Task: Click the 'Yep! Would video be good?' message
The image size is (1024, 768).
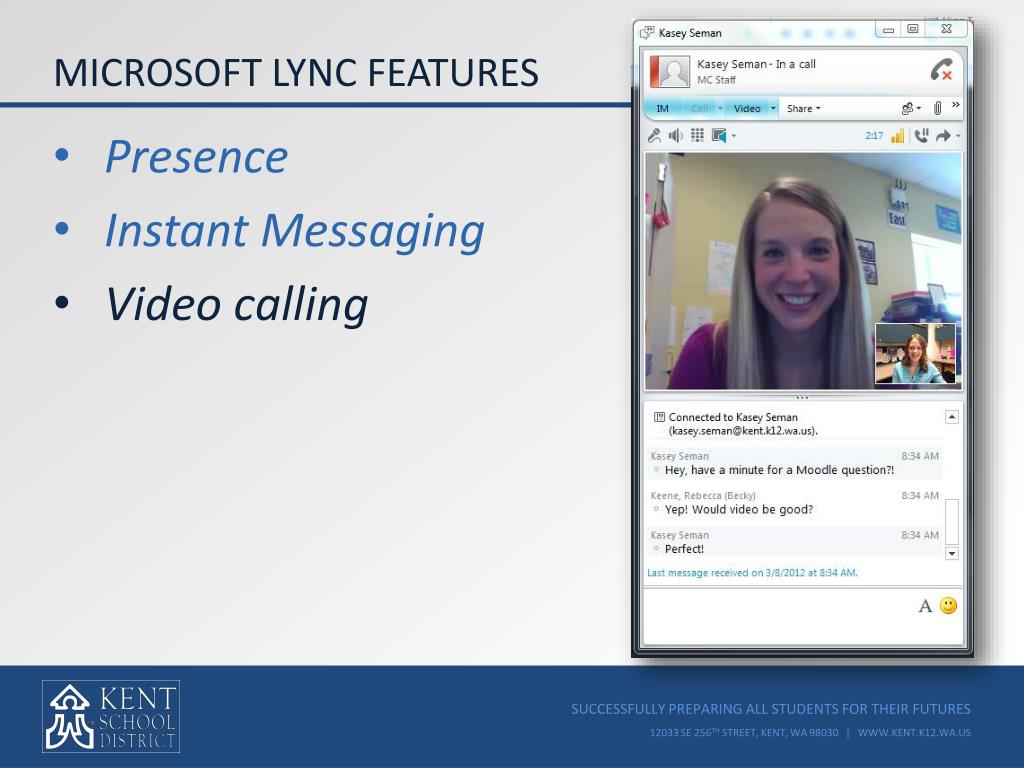Action: (x=739, y=509)
